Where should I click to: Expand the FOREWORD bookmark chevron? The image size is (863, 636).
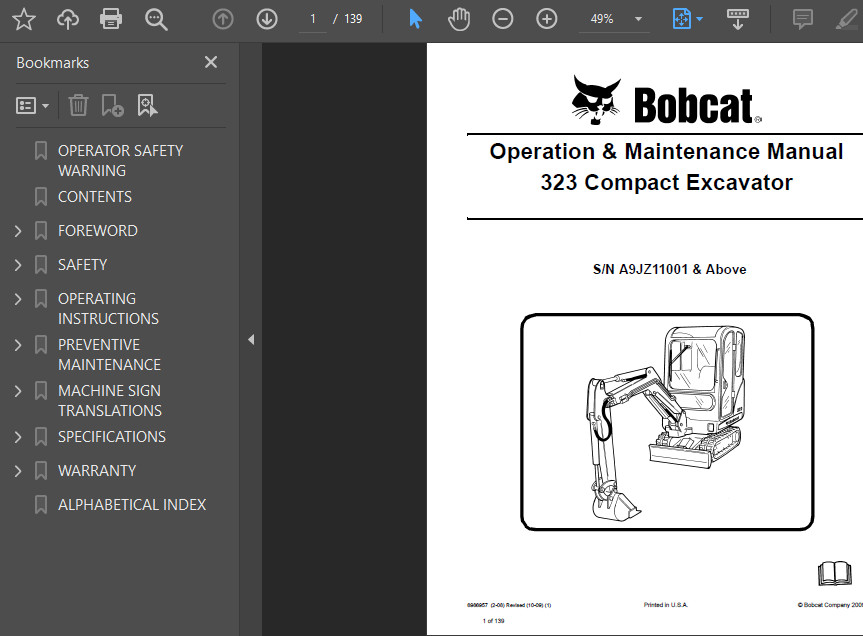pyautogui.click(x=18, y=231)
